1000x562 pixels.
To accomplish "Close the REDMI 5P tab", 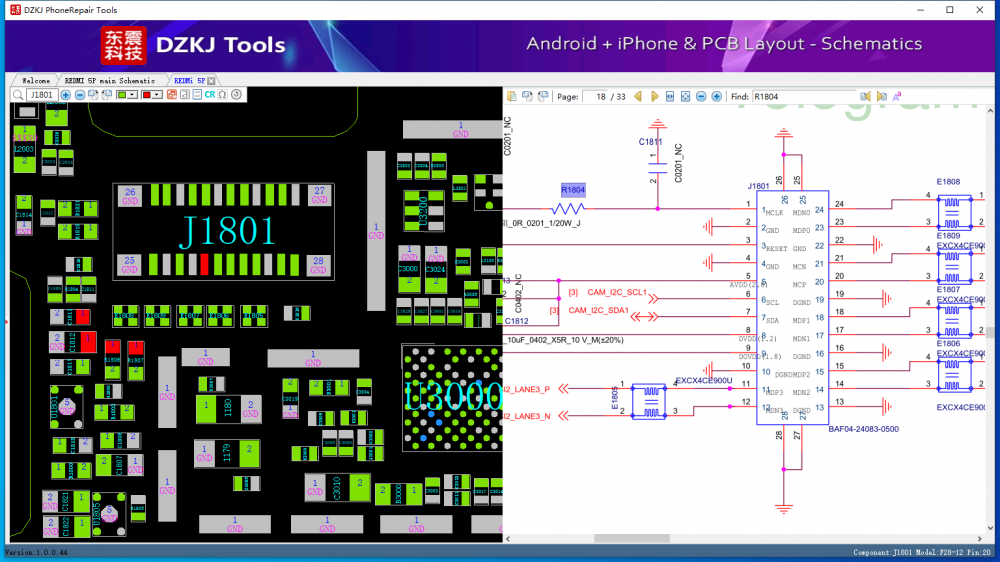I will (x=211, y=80).
